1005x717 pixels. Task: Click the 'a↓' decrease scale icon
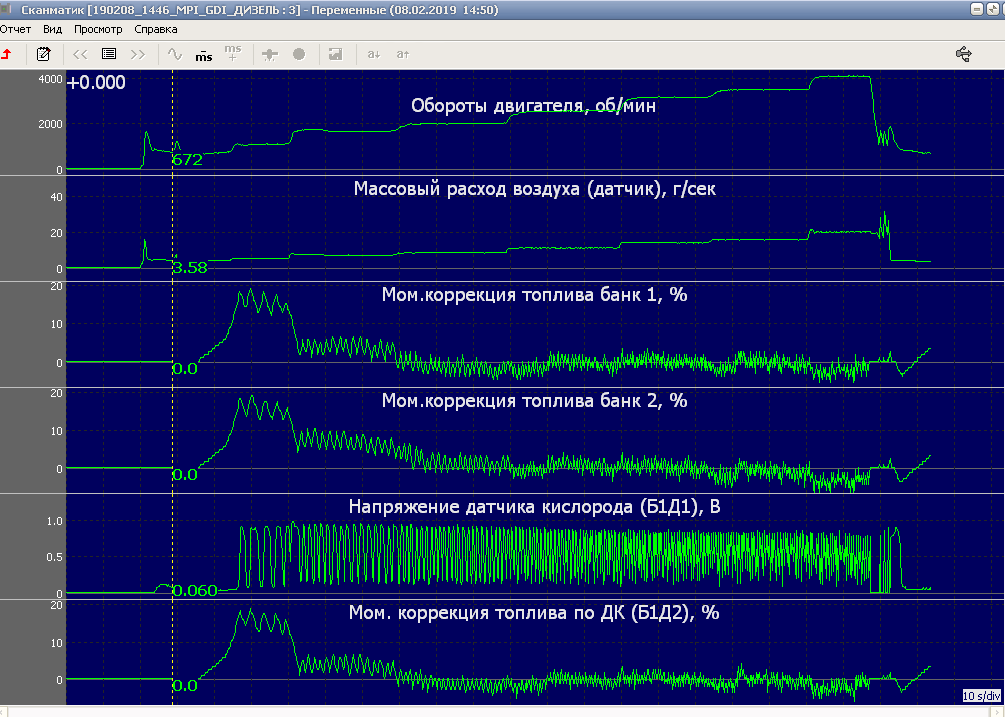374,54
